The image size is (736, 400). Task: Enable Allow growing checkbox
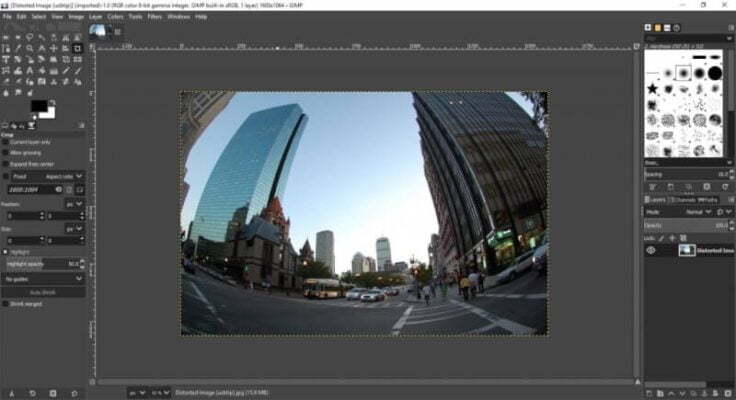click(6, 153)
